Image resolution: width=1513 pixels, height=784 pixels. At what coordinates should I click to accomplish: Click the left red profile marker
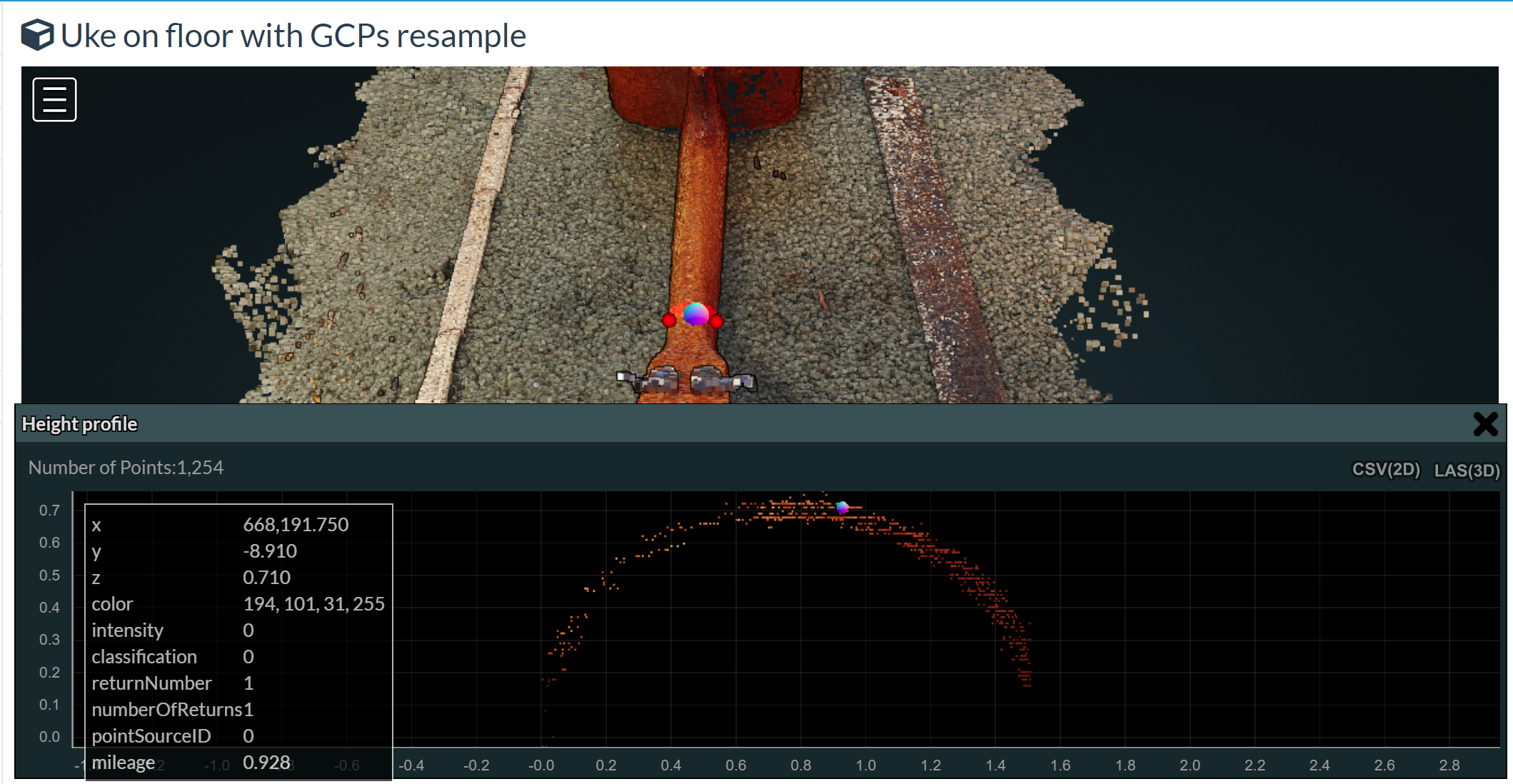point(669,321)
